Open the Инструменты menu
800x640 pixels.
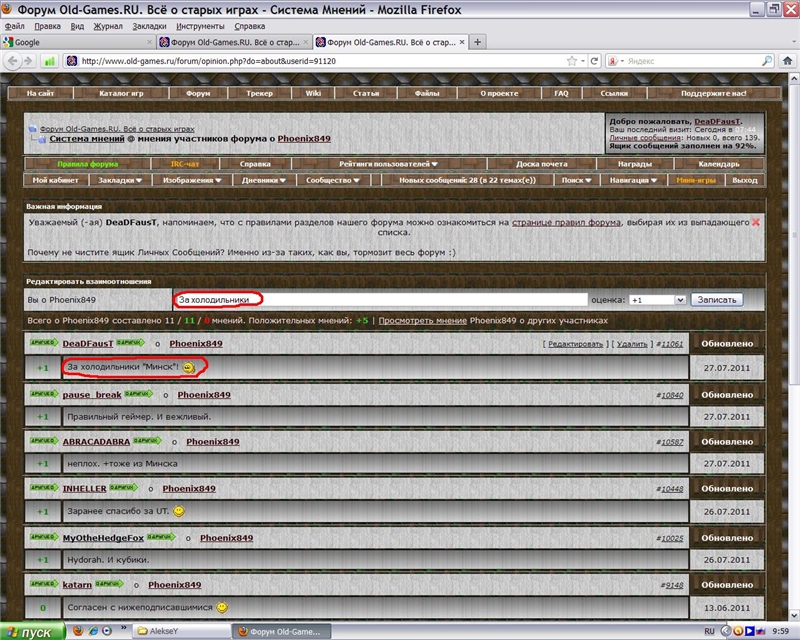(200, 26)
